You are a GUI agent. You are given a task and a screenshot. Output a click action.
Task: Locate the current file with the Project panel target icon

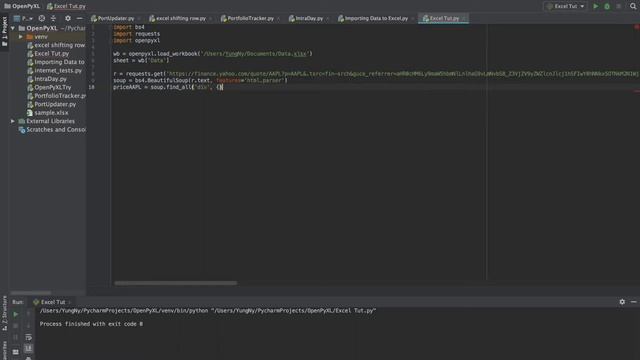(42, 18)
